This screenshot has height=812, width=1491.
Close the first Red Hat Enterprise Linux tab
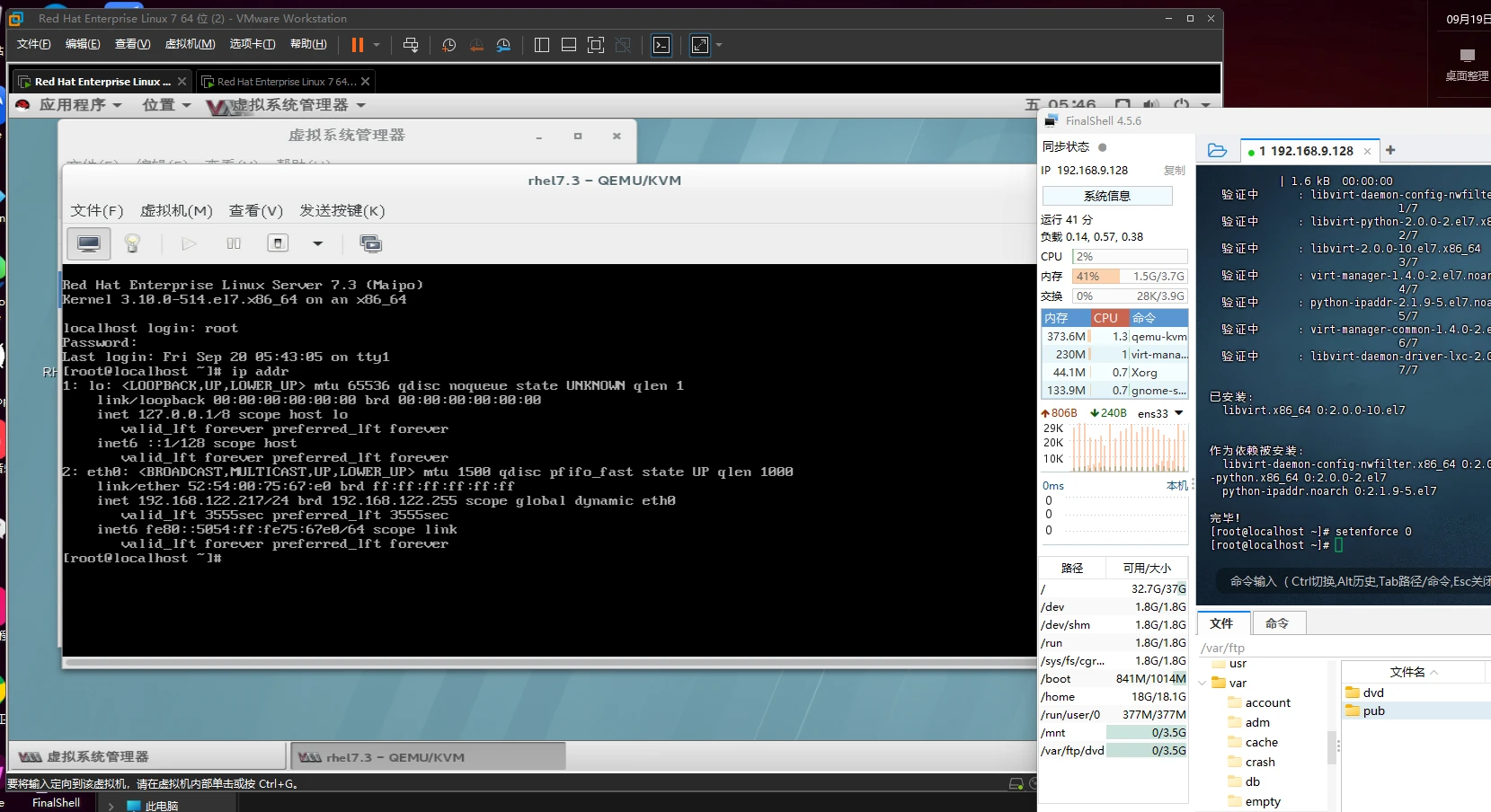[182, 81]
